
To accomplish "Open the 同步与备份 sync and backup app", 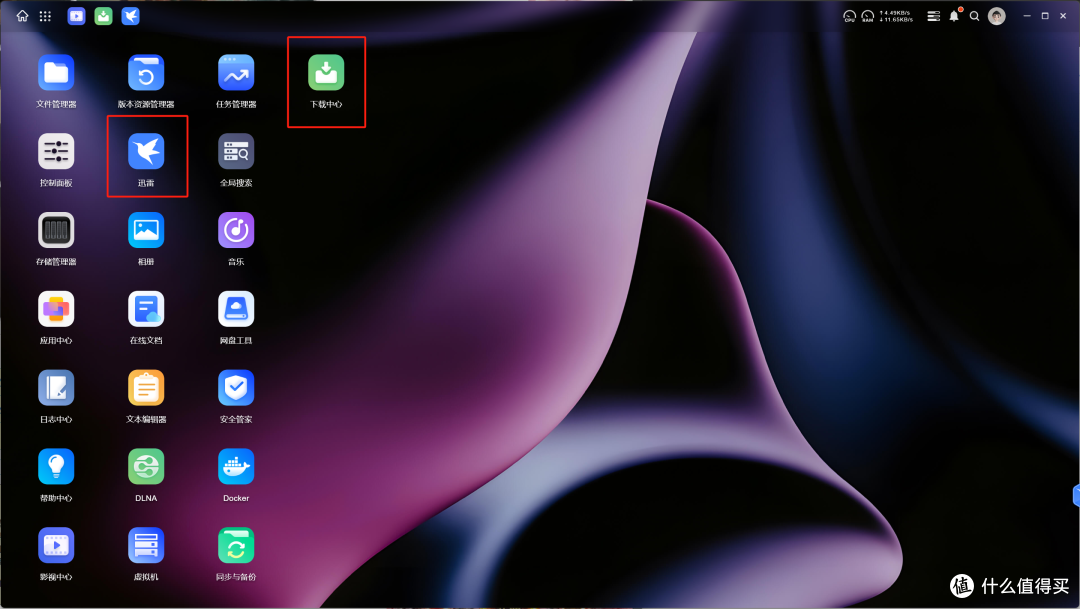I will pos(236,546).
